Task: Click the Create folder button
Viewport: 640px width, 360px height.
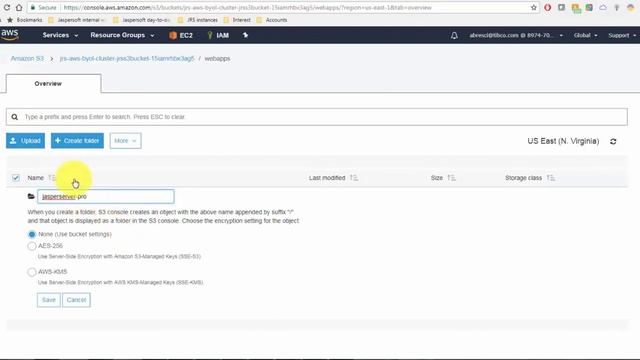Action: click(x=77, y=141)
